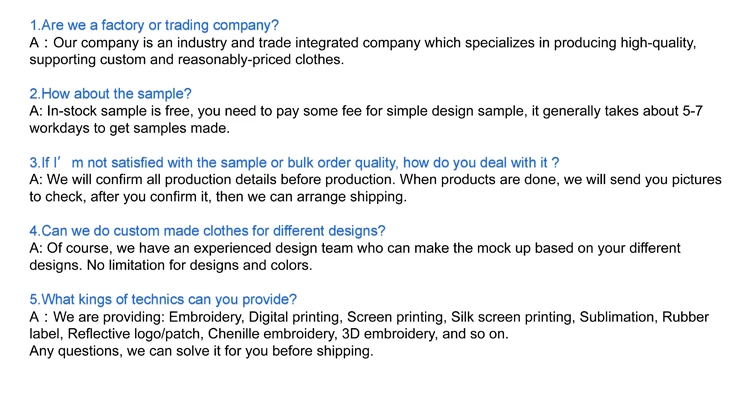Click "What kings of technics can you provide?"

coord(163,299)
